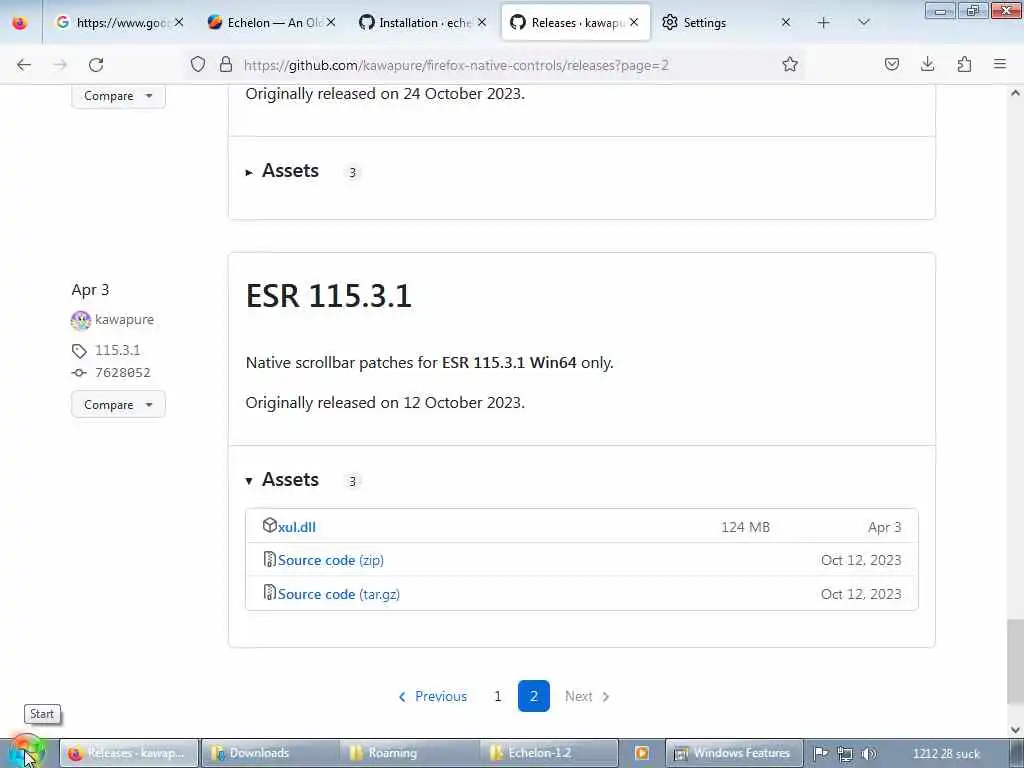Click the taskbar clock
1024x768 pixels.
pyautogui.click(x=946, y=754)
